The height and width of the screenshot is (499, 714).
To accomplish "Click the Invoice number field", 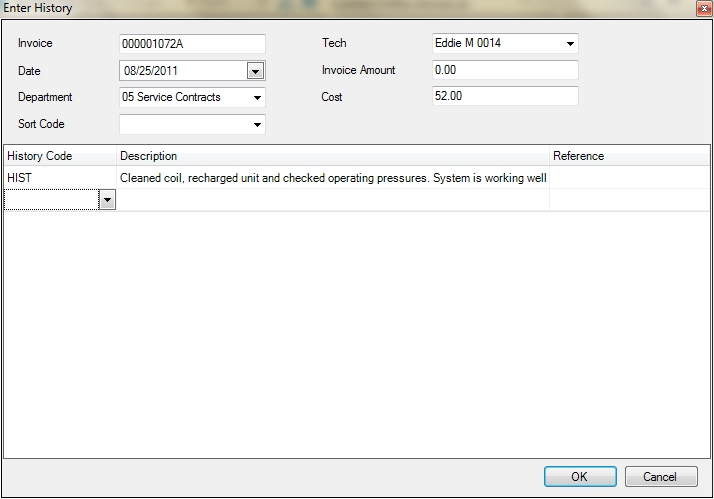I will coord(192,44).
